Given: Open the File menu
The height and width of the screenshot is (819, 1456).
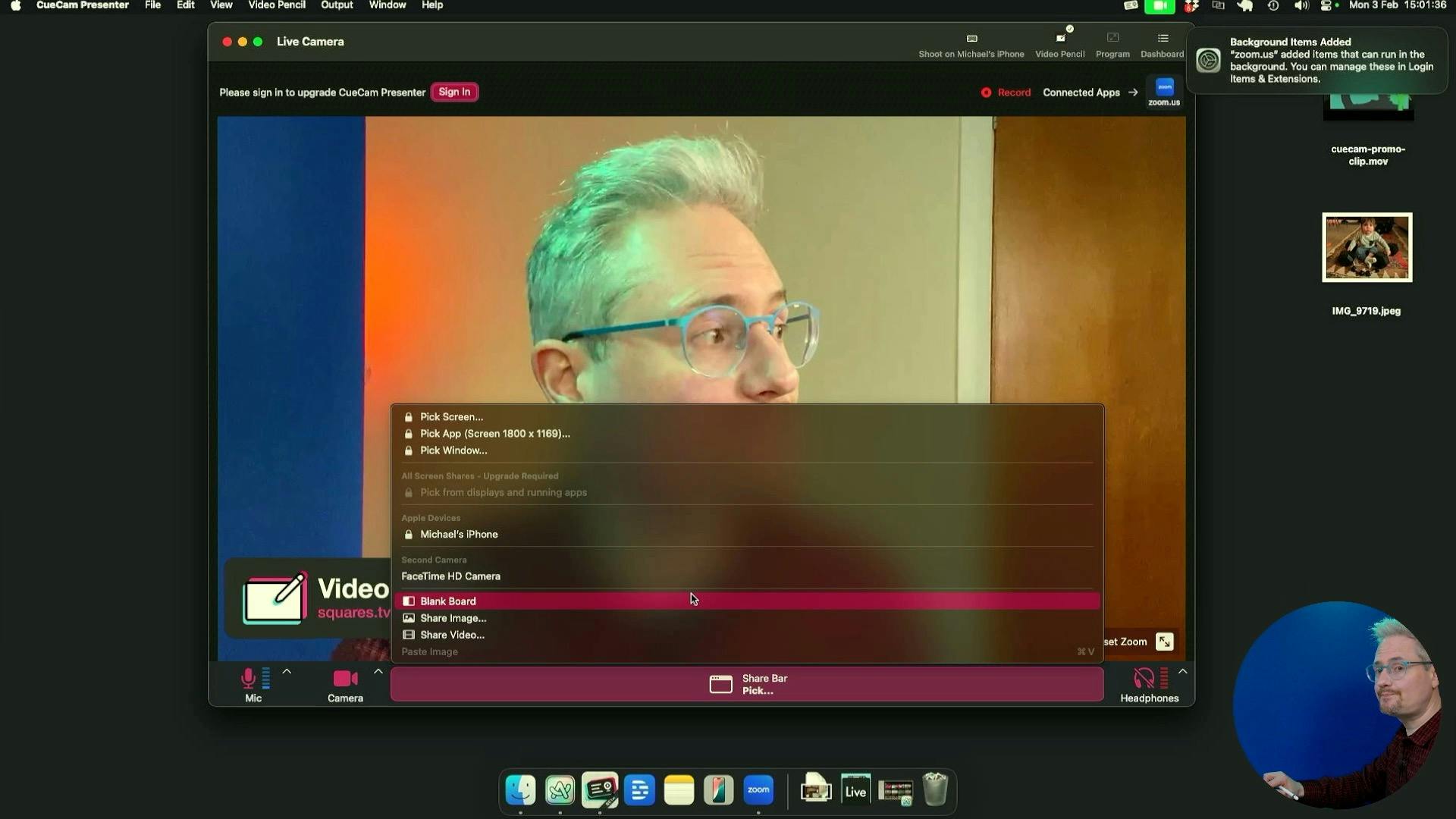Looking at the screenshot, I should (152, 5).
